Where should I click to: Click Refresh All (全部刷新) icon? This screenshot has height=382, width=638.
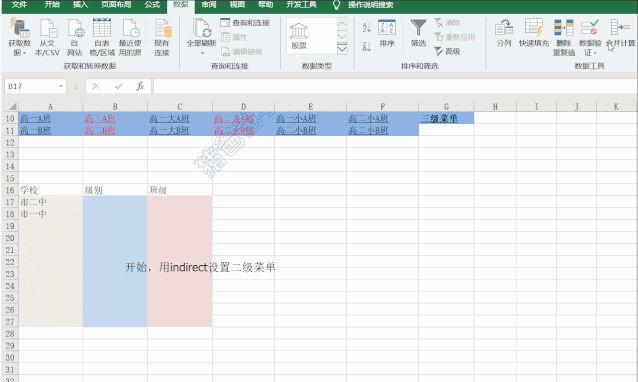(201, 28)
